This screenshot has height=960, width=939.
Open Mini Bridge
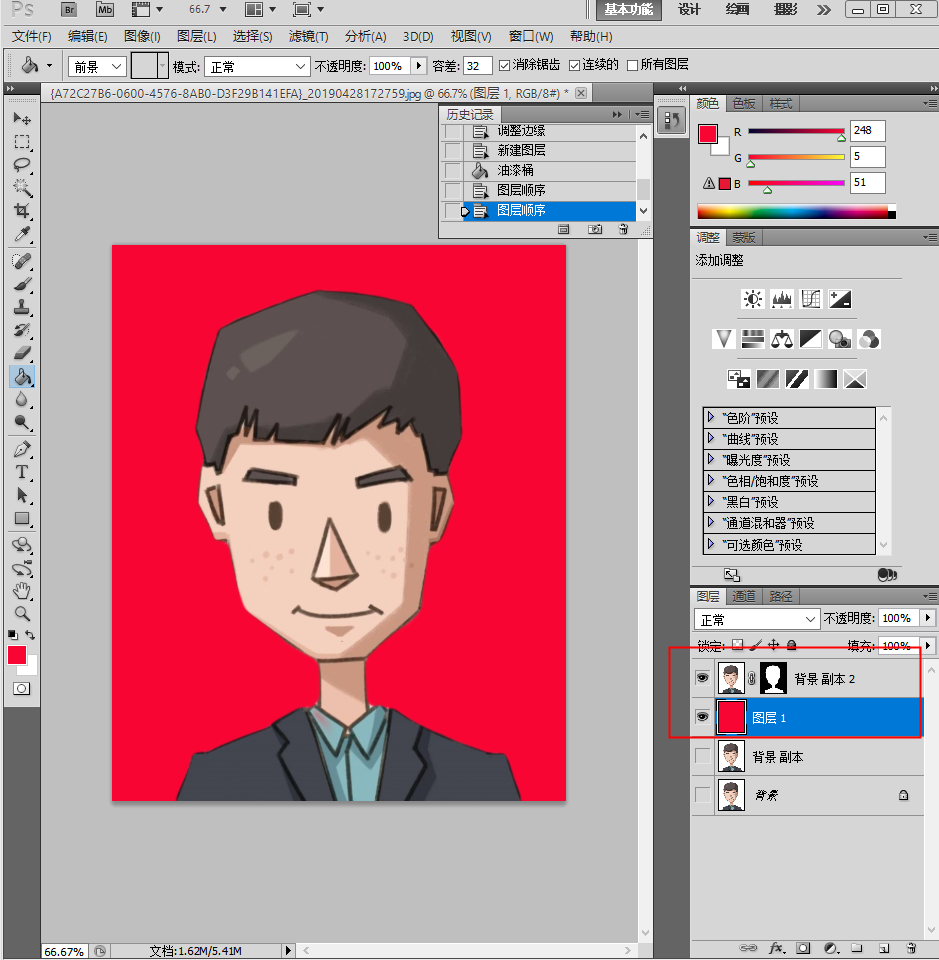pyautogui.click(x=105, y=9)
